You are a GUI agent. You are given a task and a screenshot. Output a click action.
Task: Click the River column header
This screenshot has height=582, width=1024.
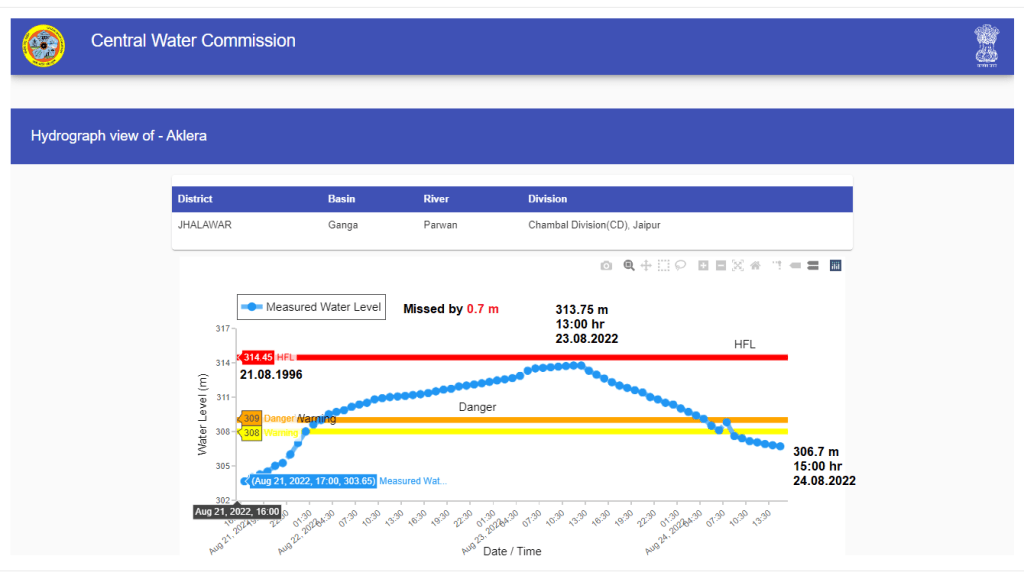436,199
